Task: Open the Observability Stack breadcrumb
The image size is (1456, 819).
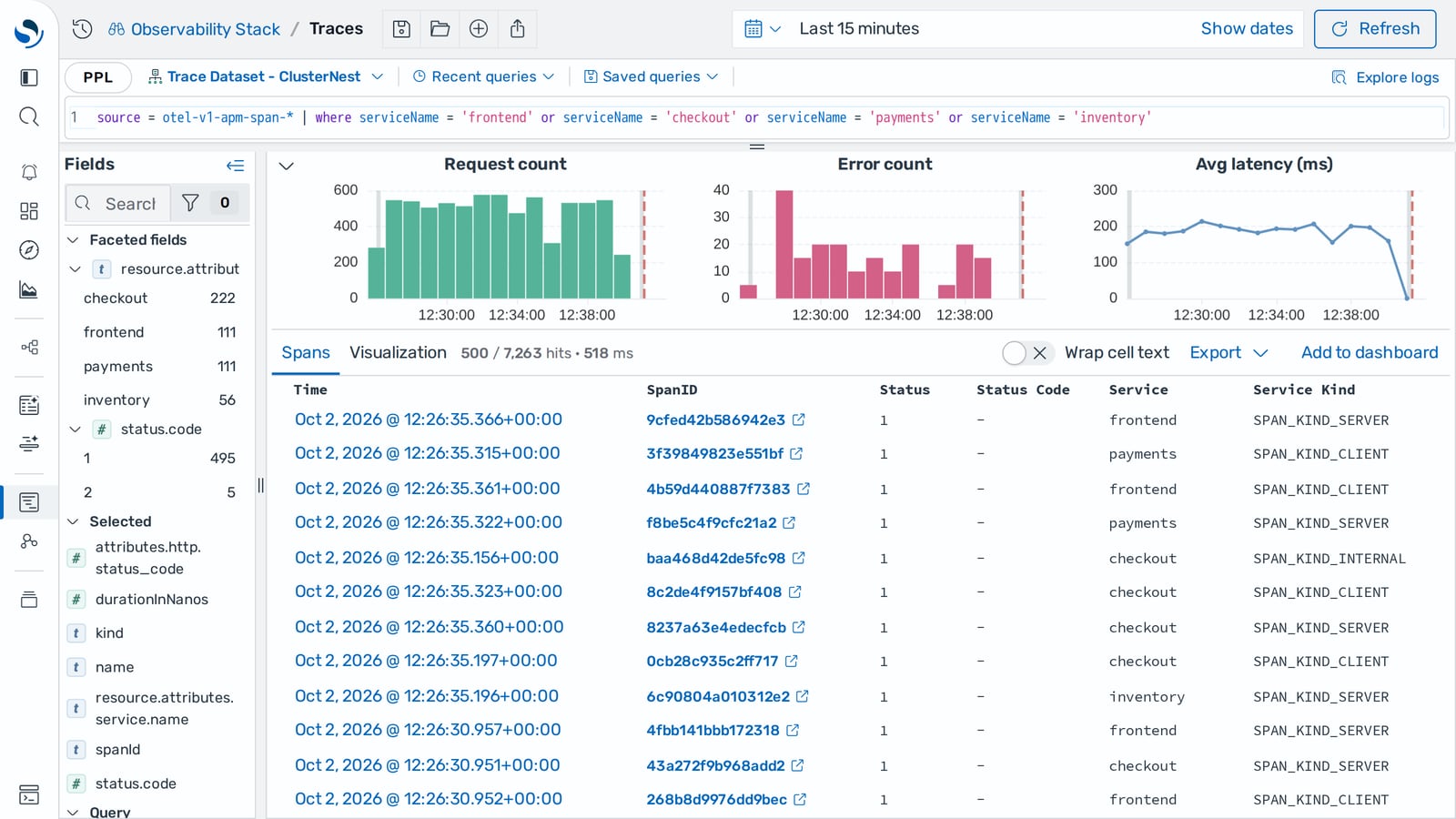Action: point(194,29)
